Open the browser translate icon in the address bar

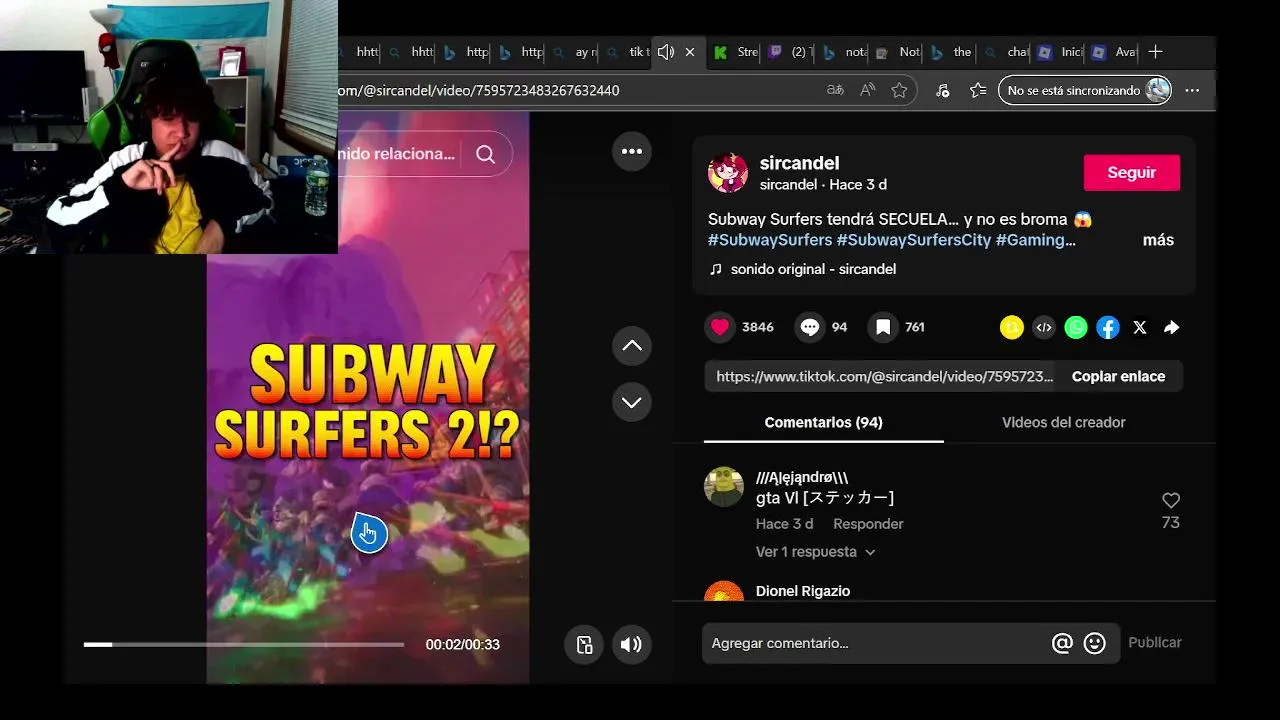point(835,90)
